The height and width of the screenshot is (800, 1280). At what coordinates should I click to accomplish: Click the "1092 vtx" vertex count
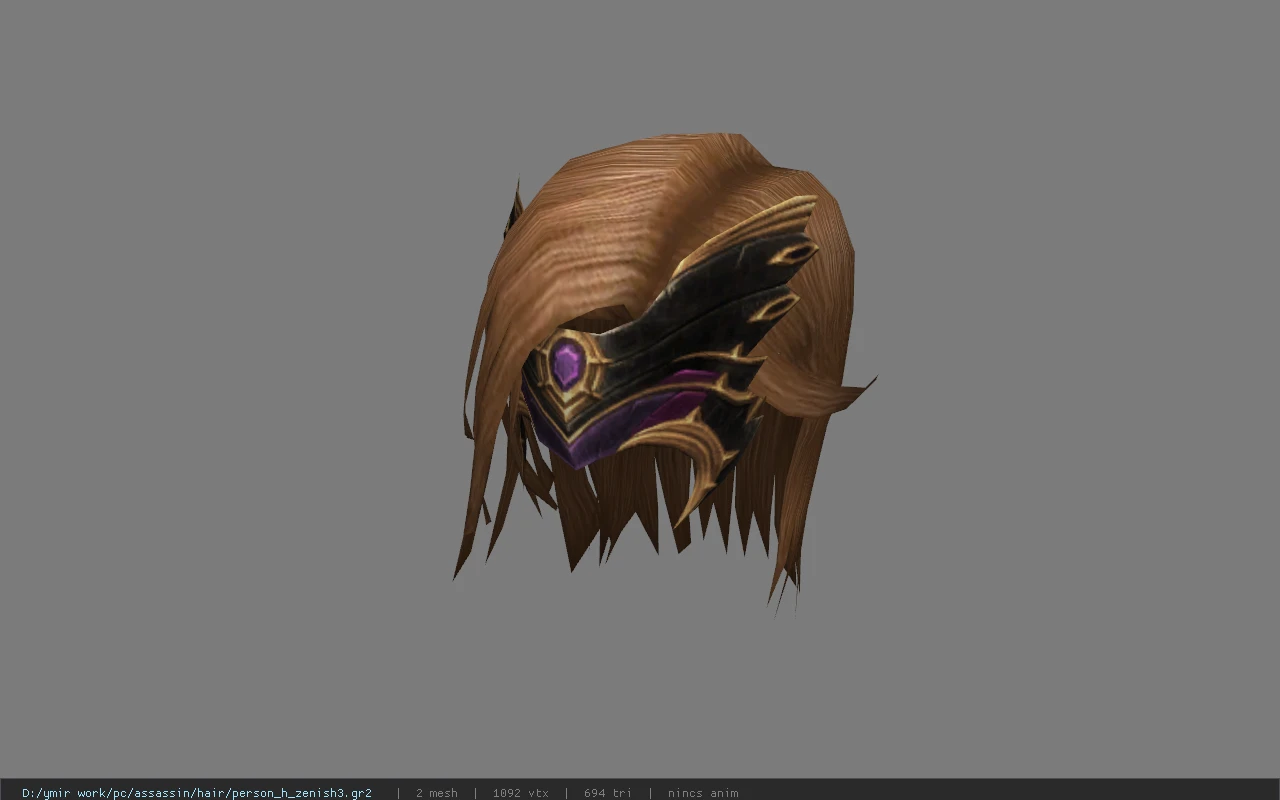520,793
